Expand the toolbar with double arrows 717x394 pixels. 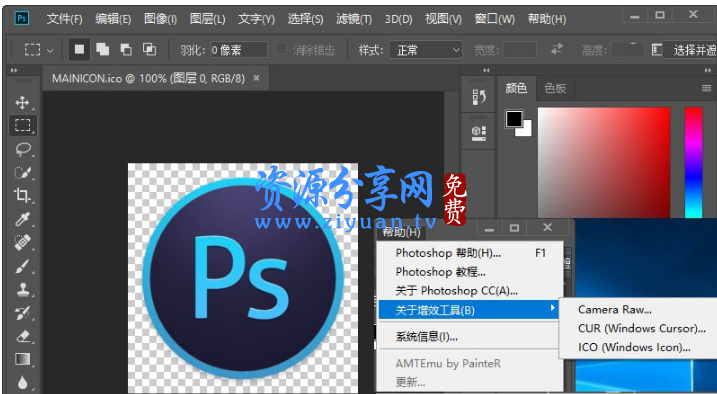pyautogui.click(x=14, y=70)
